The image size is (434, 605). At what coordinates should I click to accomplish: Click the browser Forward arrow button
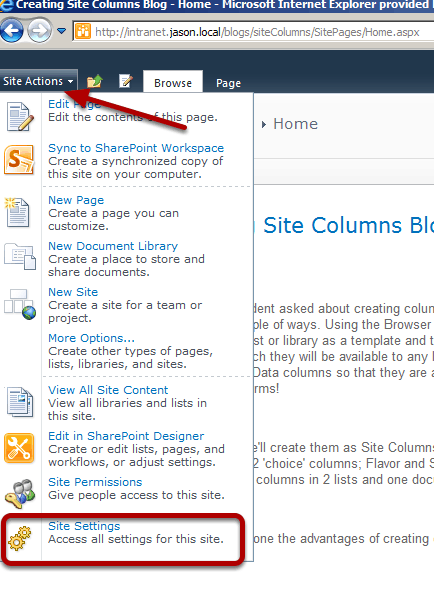(x=39, y=30)
